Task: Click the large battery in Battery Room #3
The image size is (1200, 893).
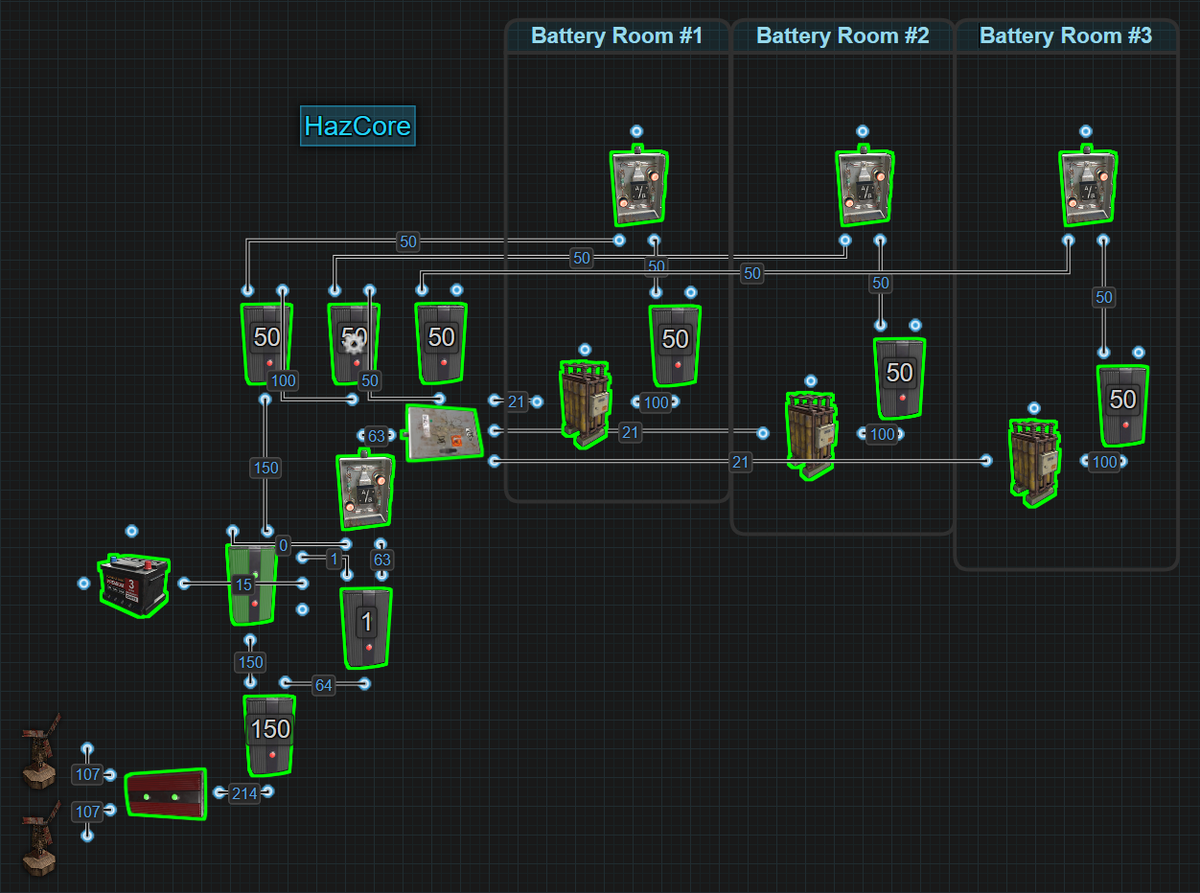Action: pos(1034,462)
